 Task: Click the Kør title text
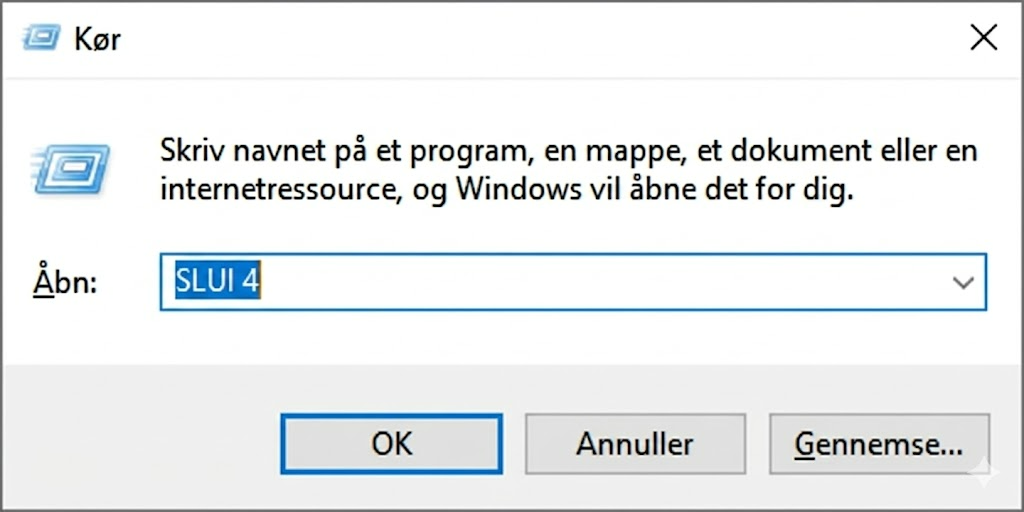point(97,39)
